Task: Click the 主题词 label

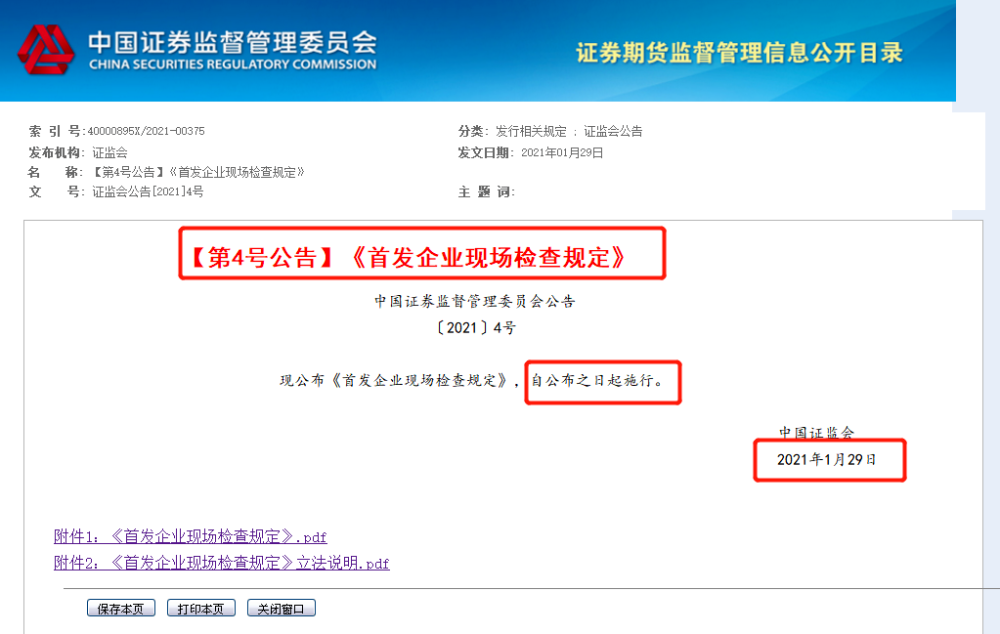Action: pos(486,192)
